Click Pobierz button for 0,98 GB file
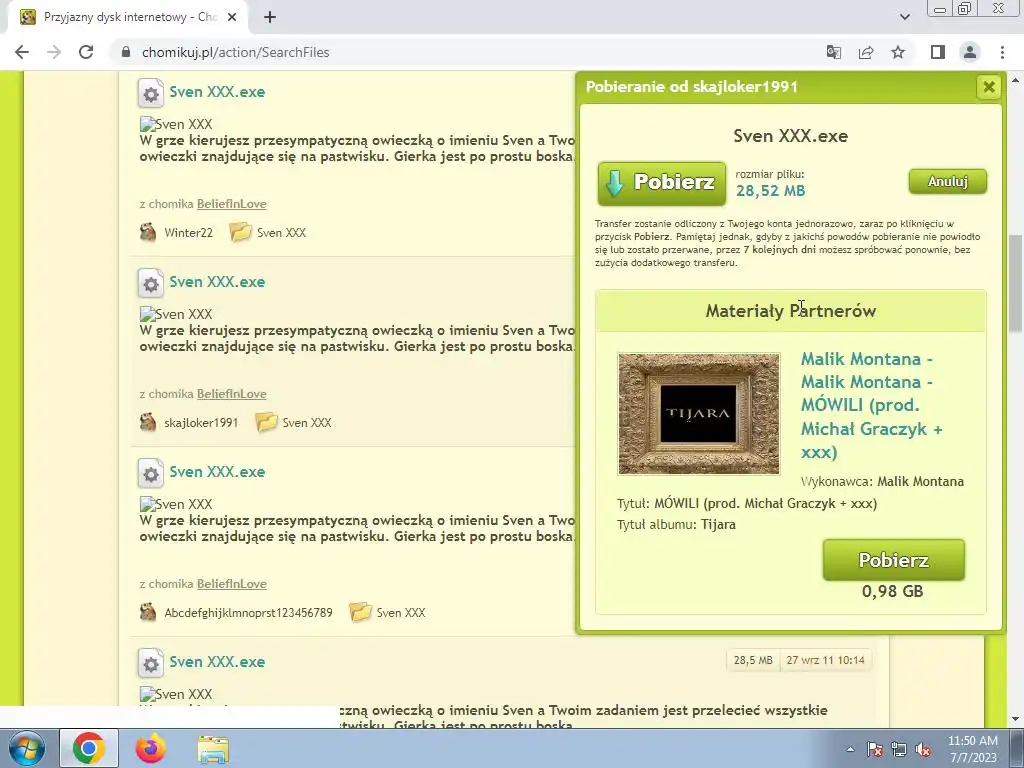 point(893,560)
